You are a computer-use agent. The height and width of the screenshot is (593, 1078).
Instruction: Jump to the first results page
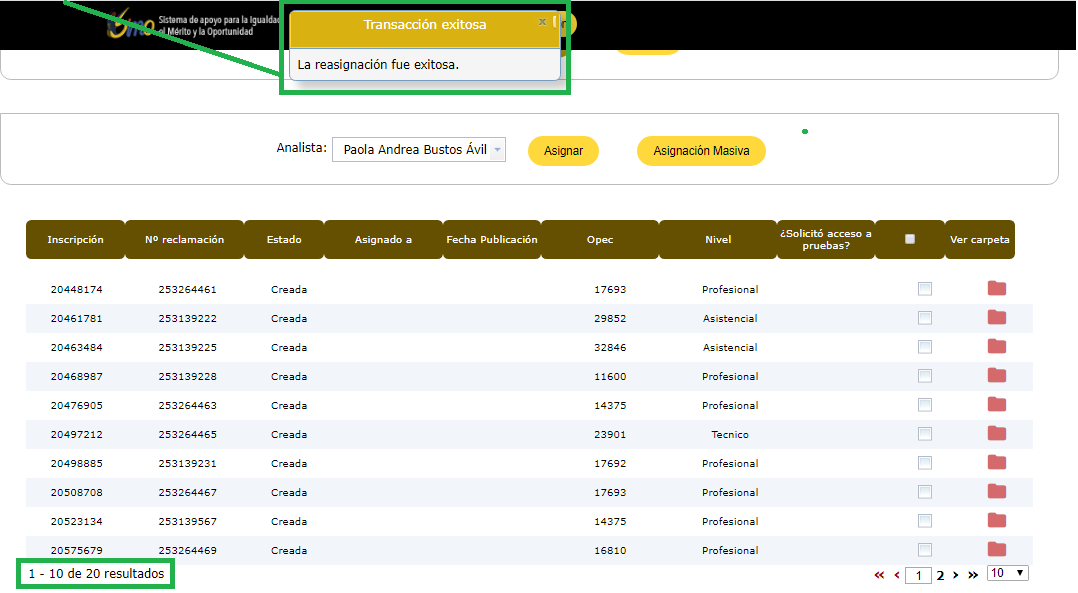tap(879, 575)
